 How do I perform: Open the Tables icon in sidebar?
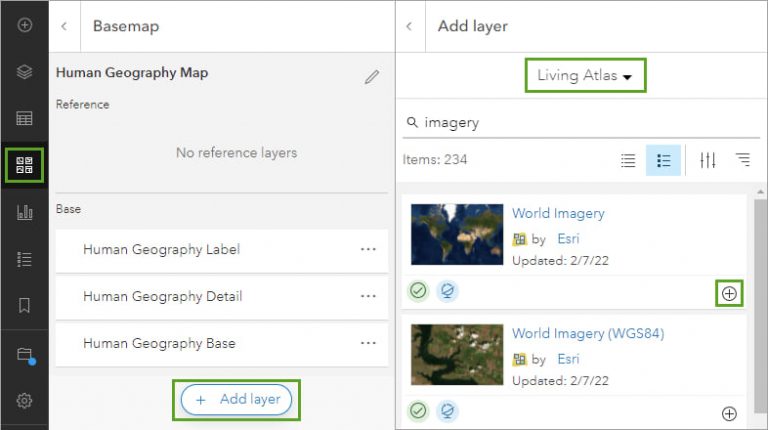(25, 118)
